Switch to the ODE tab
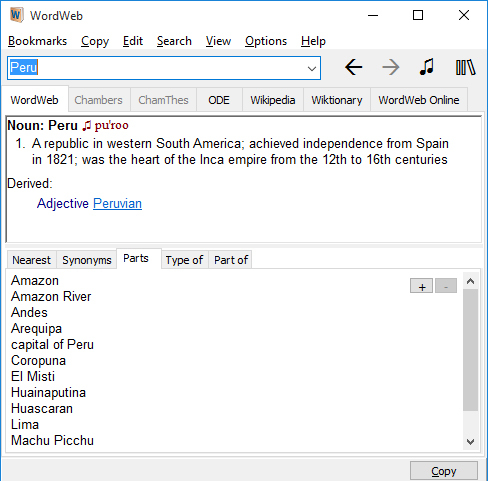Viewport: 488px width, 481px height. (x=219, y=100)
